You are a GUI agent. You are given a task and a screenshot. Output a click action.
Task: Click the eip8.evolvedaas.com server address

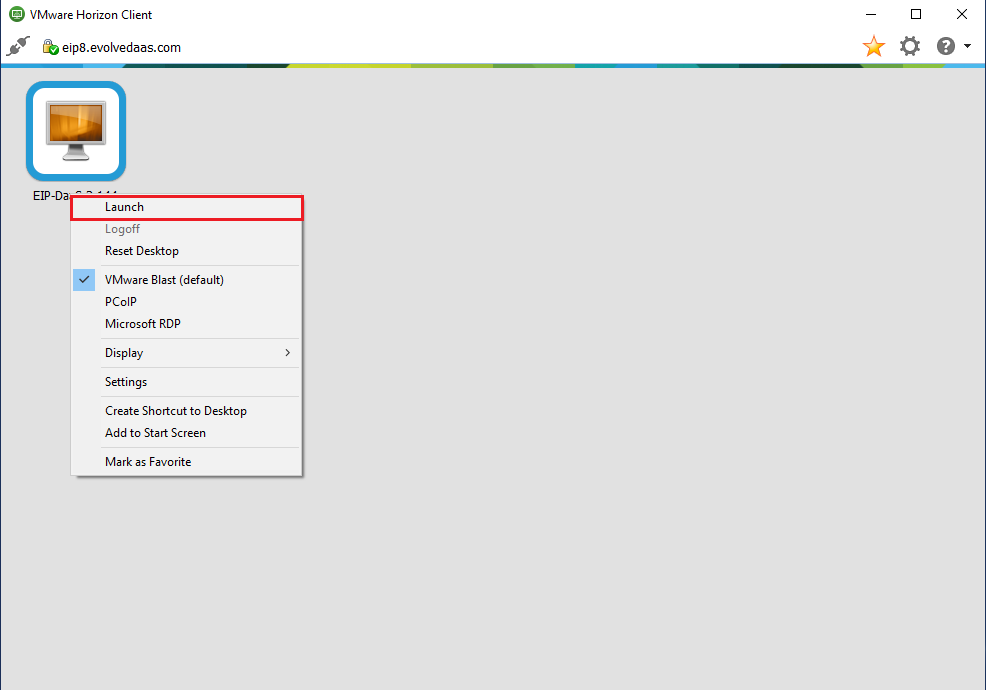121,47
